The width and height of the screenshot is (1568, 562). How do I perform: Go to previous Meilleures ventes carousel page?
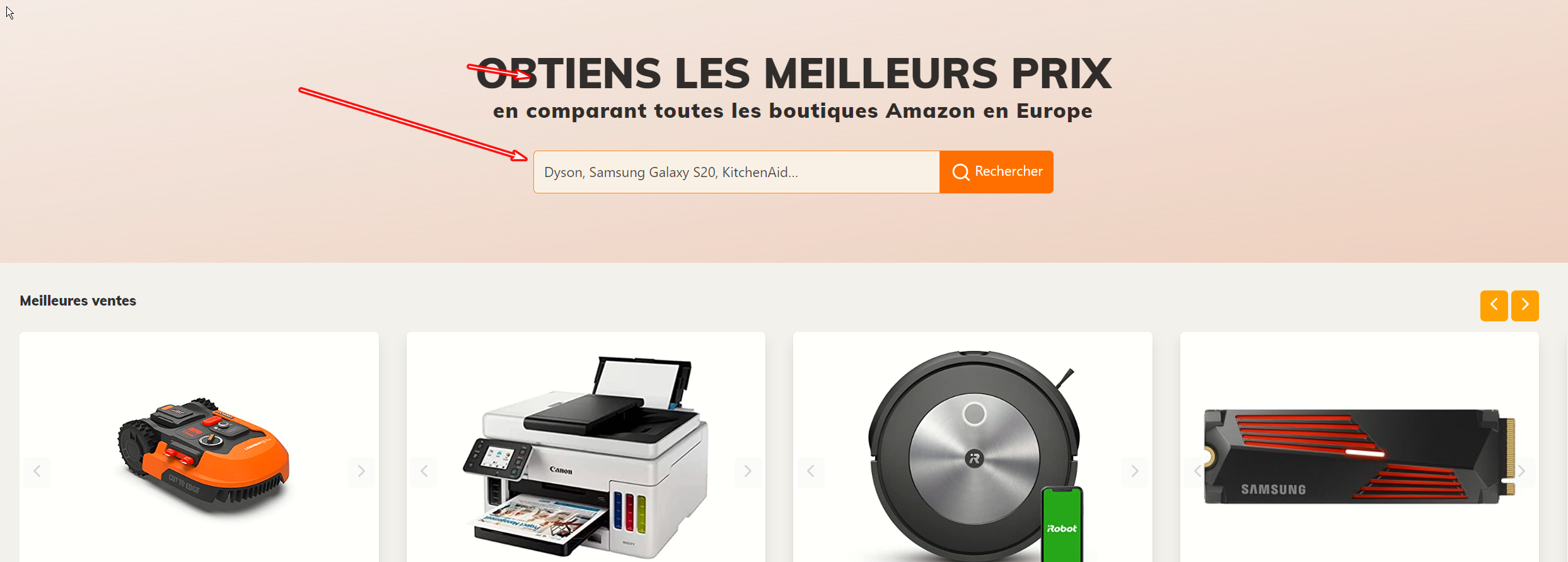1494,306
